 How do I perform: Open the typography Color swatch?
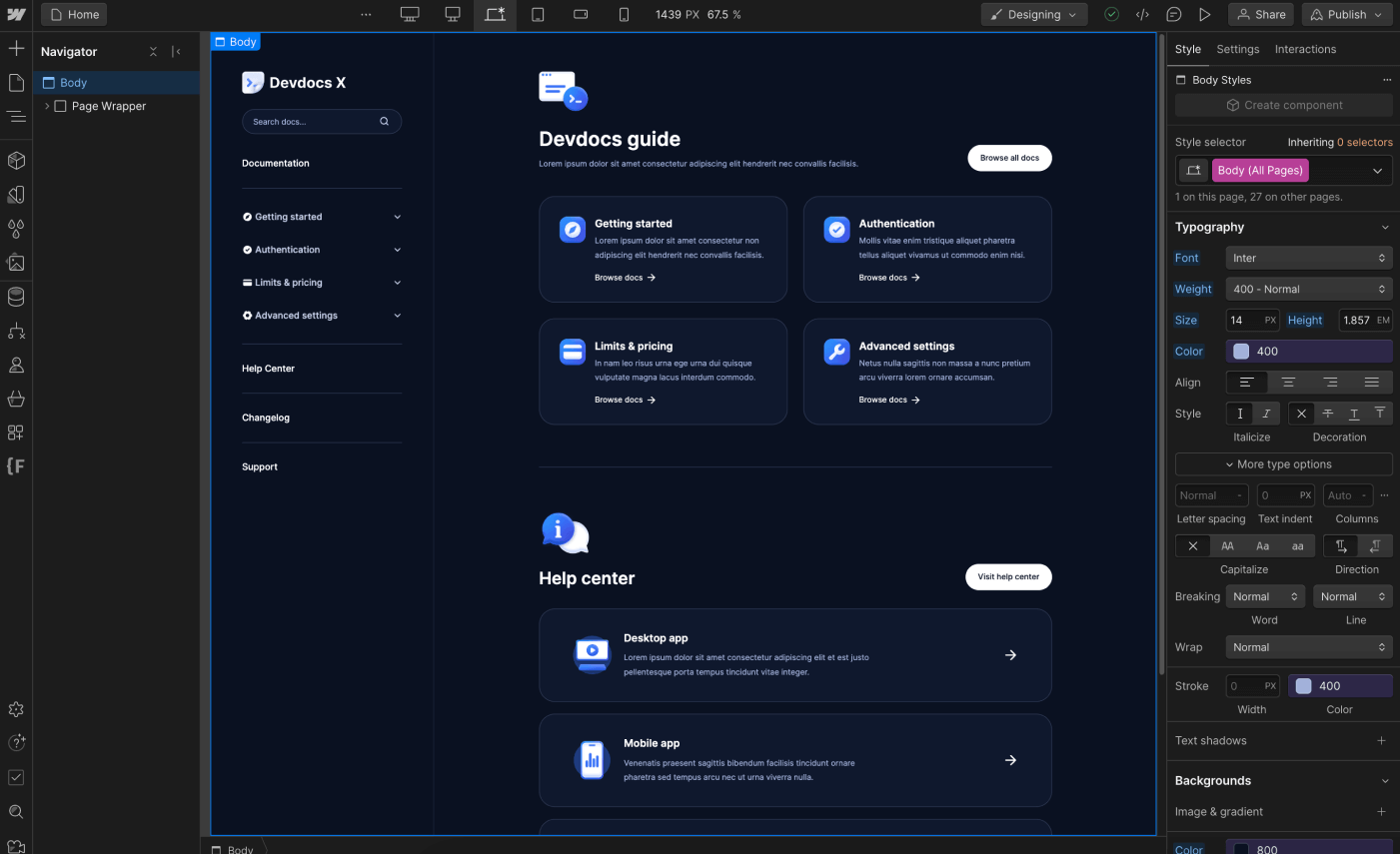1241,351
